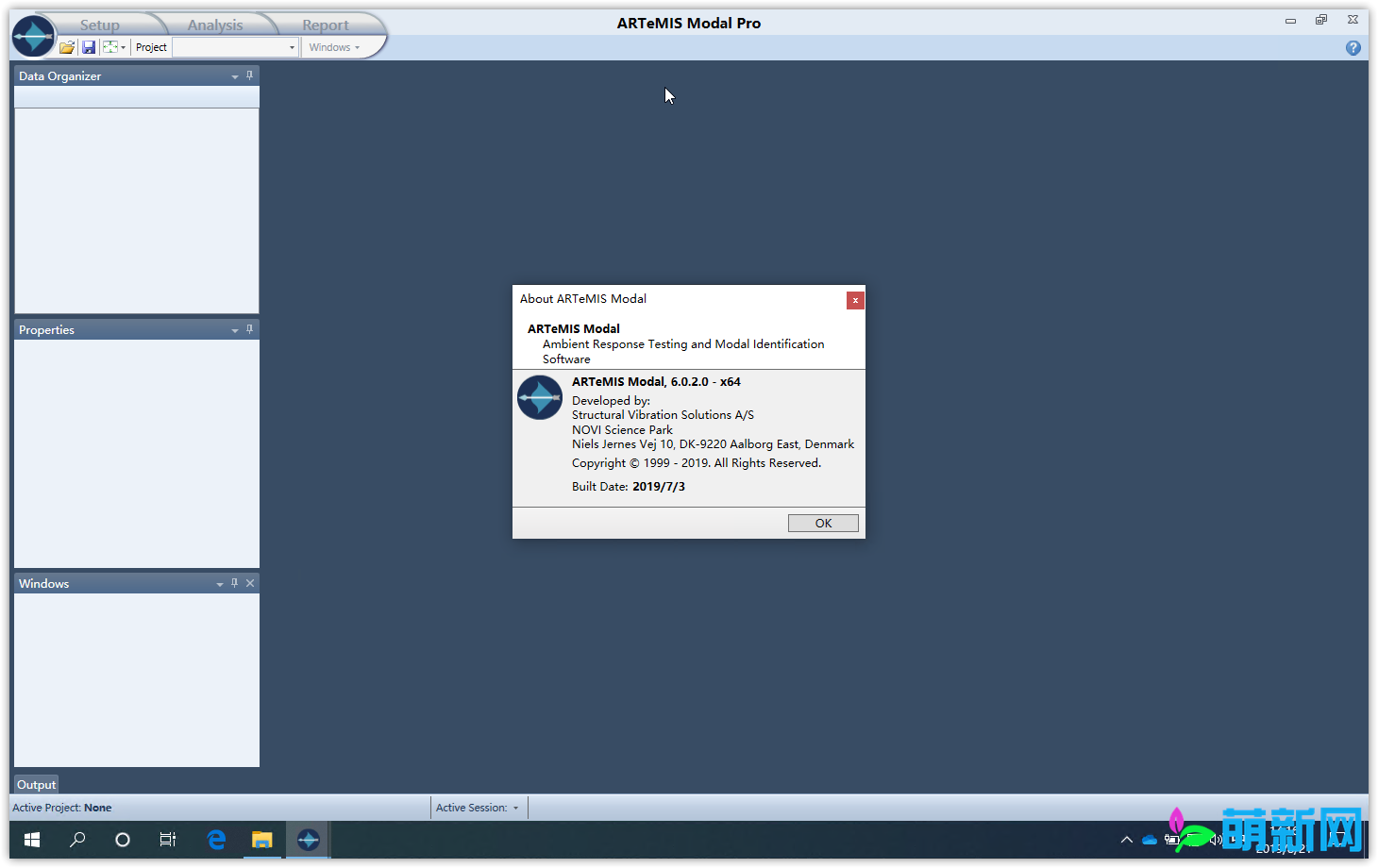Close the Windows panel
Image resolution: width=1378 pixels, height=868 pixels.
[x=250, y=583]
